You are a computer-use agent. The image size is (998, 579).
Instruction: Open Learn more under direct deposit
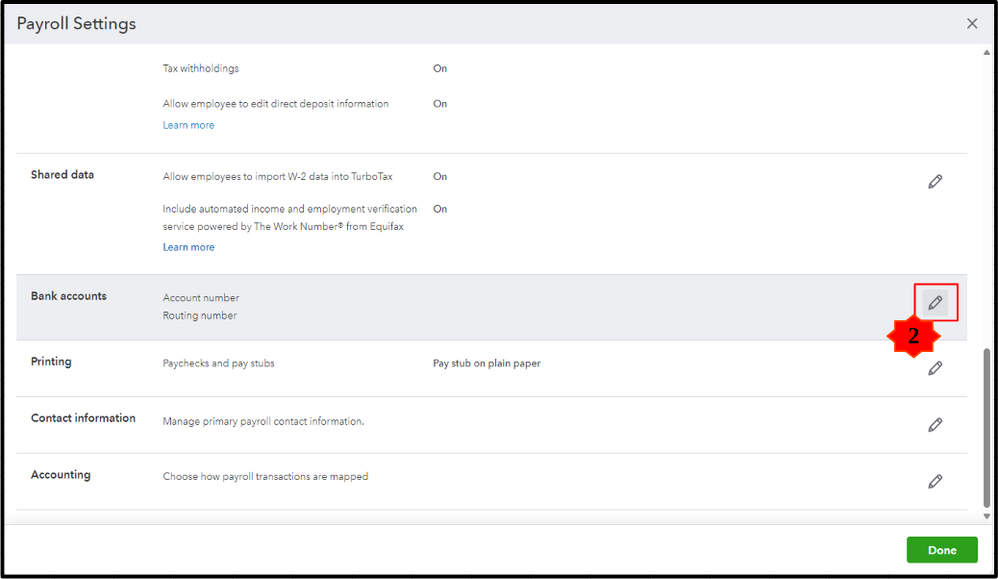click(x=188, y=125)
